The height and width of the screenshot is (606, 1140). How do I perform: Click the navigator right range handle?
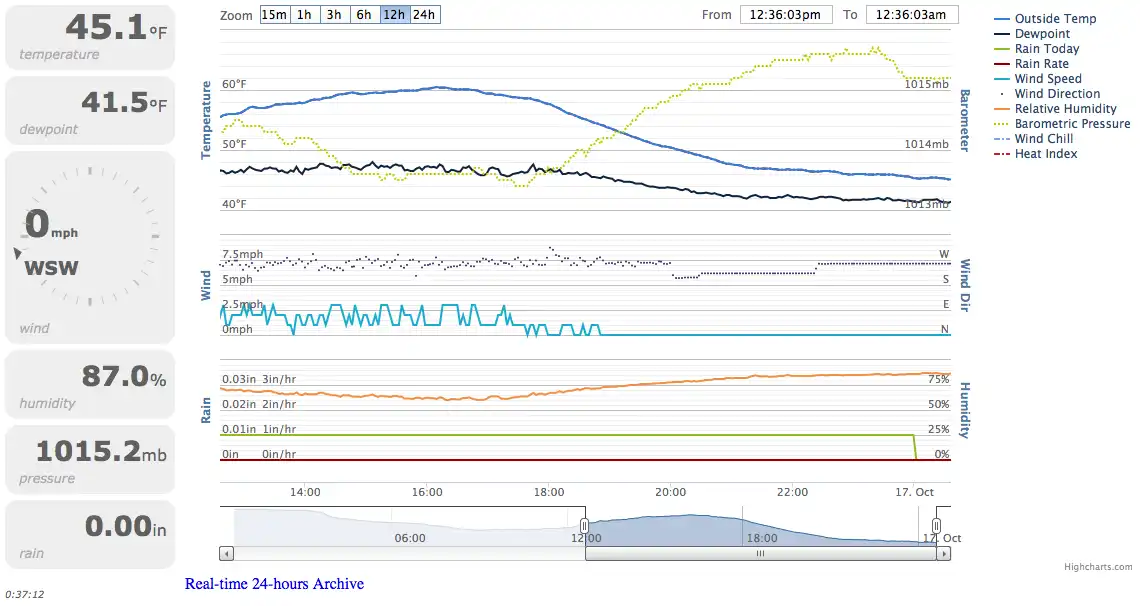click(x=936, y=526)
